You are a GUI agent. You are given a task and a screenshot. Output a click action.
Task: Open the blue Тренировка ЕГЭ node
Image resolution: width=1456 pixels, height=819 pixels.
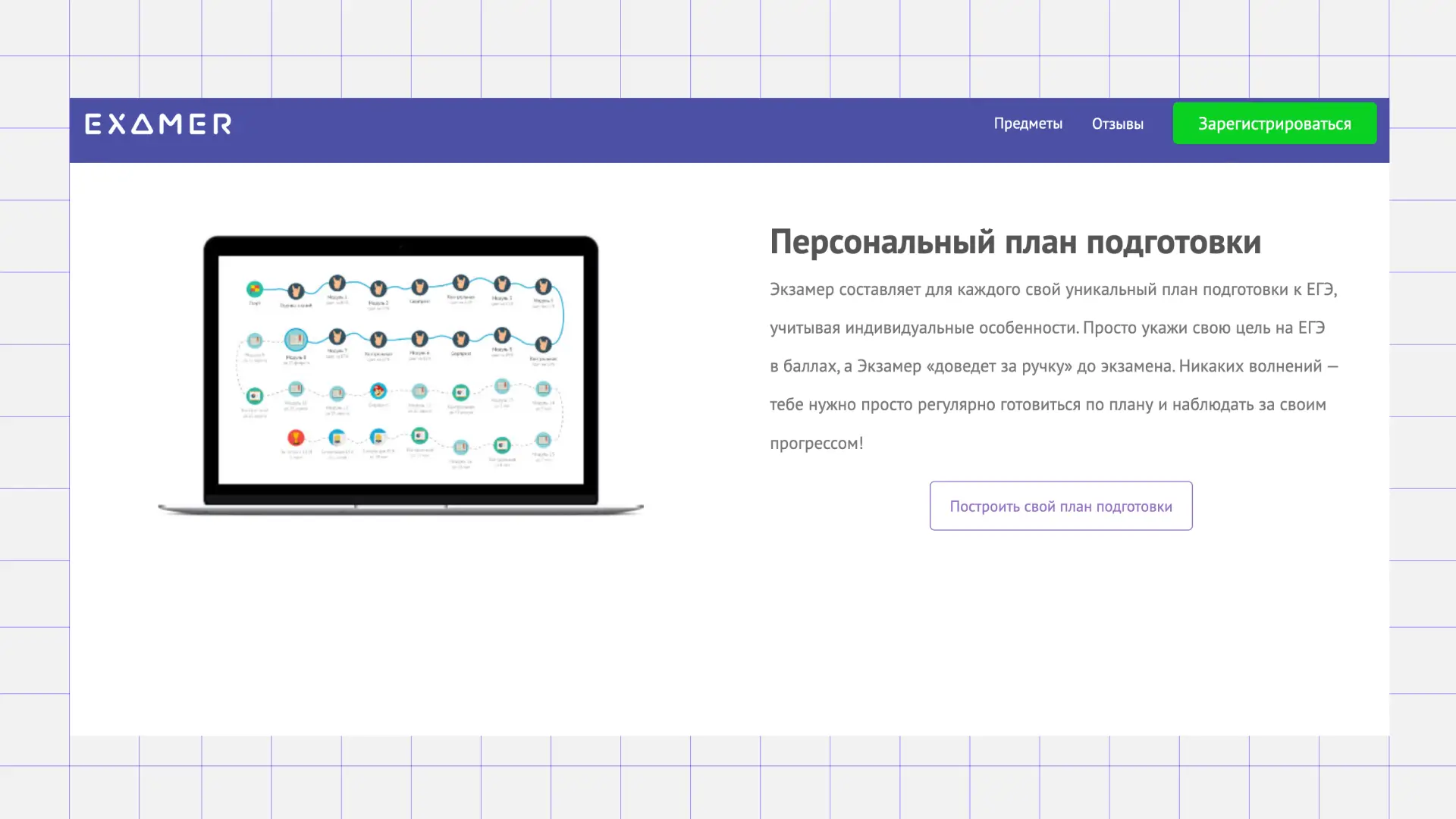[337, 438]
